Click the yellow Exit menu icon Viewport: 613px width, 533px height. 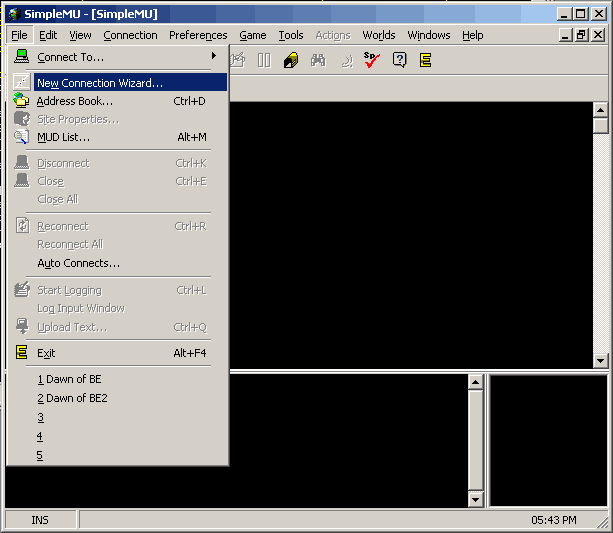[x=22, y=352]
